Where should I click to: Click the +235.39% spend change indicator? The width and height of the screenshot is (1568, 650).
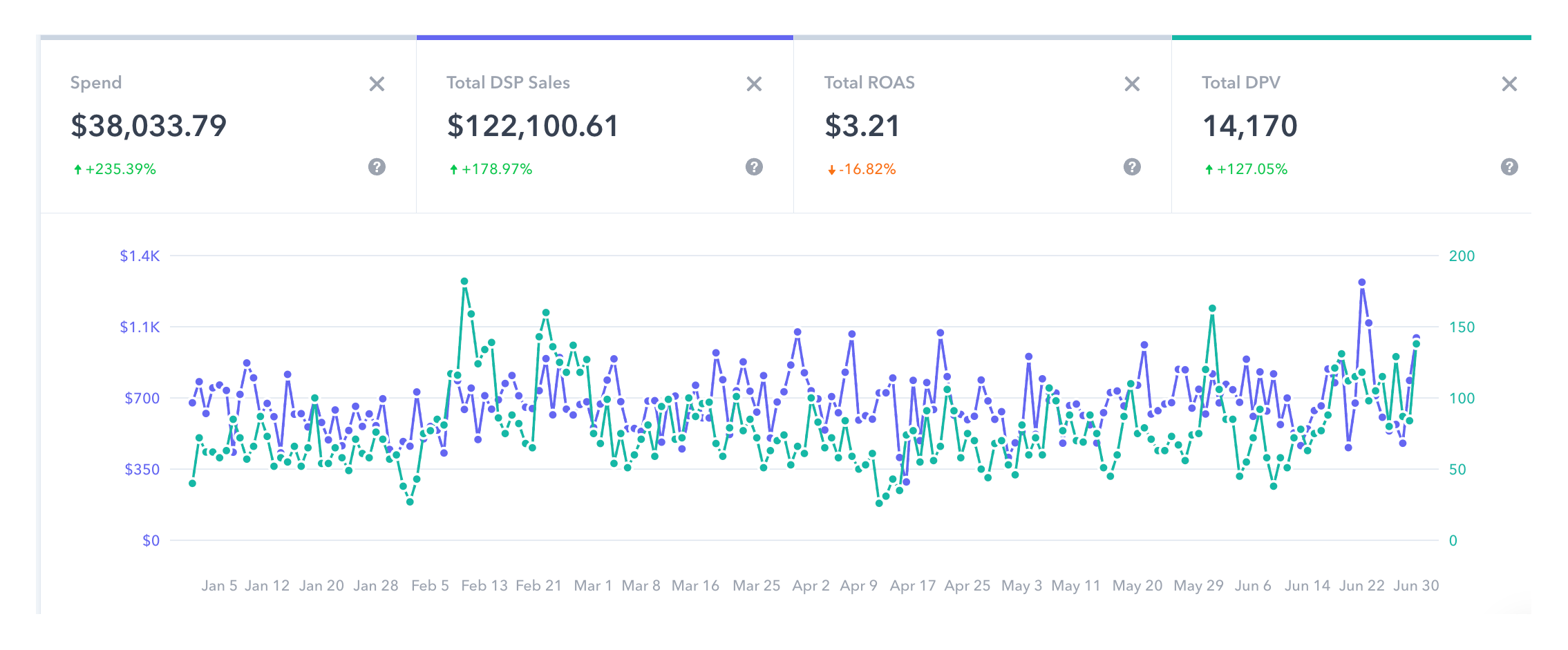coord(120,169)
